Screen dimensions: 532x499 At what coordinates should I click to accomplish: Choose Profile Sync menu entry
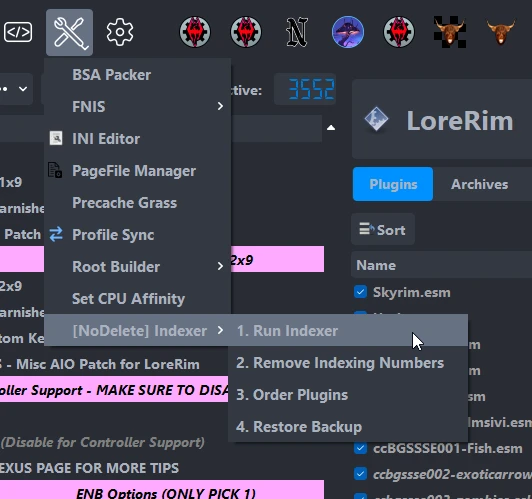pyautogui.click(x=138, y=234)
